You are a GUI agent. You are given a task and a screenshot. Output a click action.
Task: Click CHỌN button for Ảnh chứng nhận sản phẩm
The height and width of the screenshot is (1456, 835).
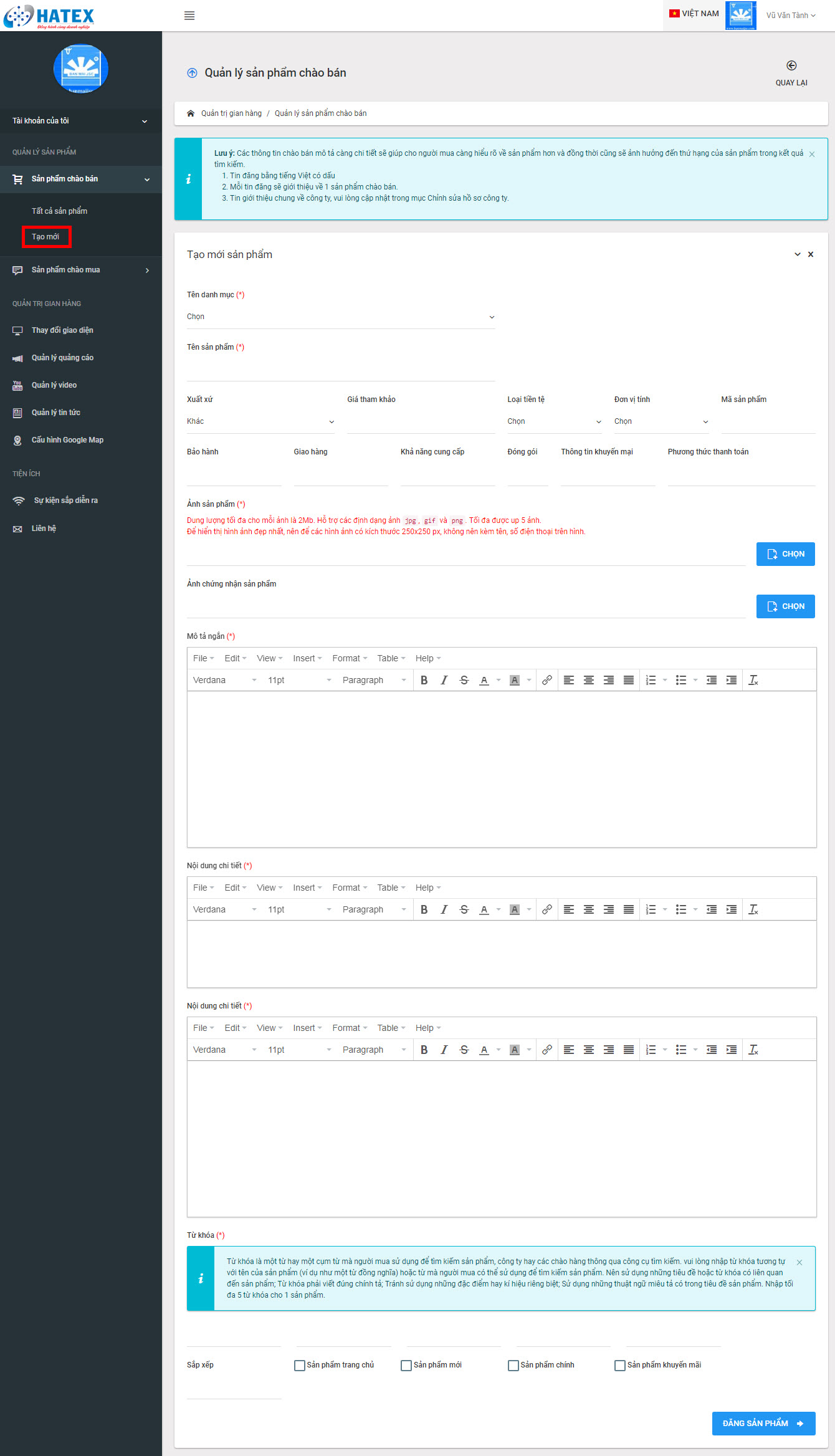click(x=785, y=606)
